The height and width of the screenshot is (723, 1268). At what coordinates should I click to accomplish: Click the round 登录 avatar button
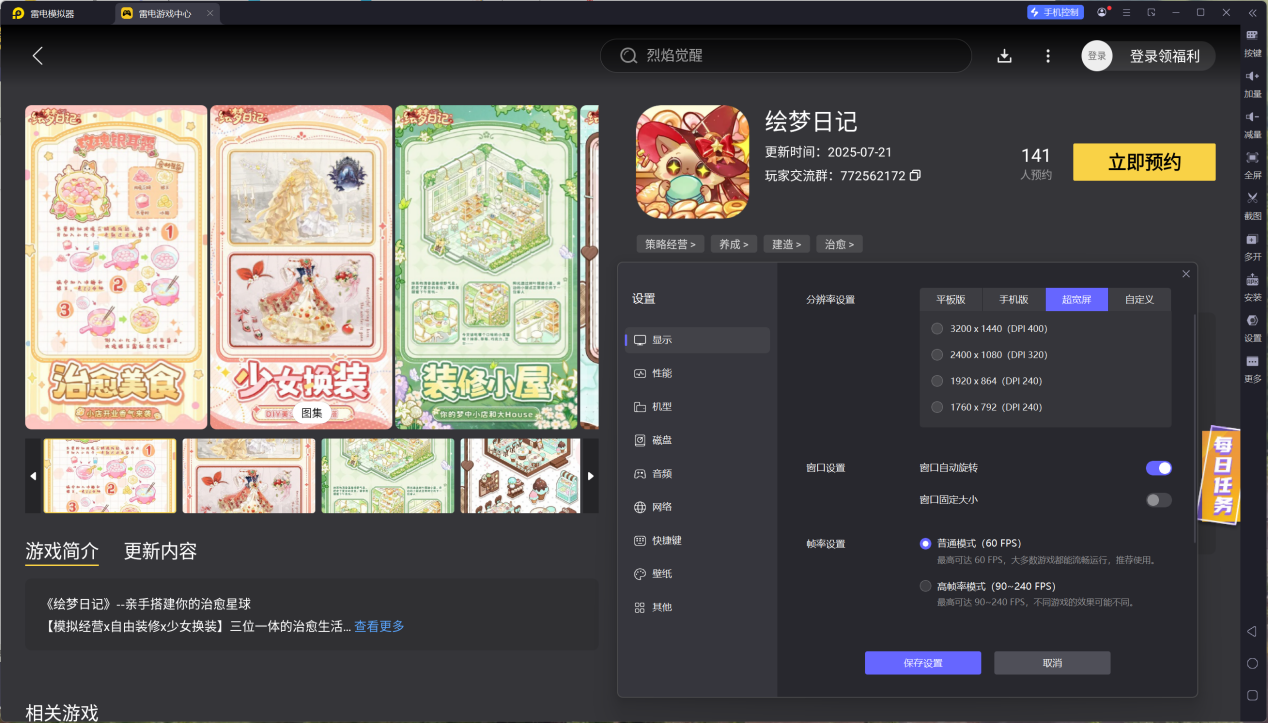[x=1097, y=56]
